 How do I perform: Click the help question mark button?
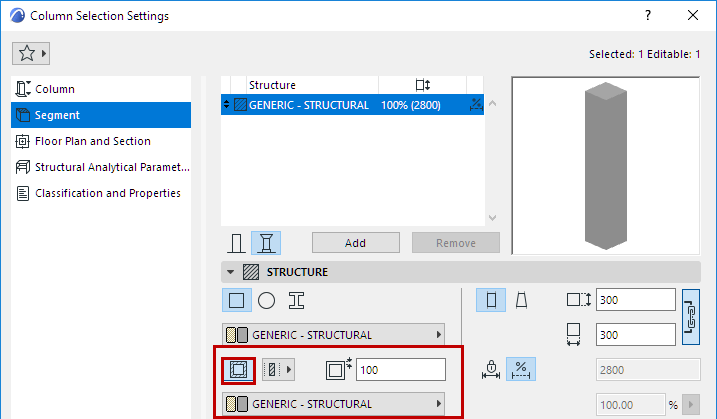coord(648,15)
